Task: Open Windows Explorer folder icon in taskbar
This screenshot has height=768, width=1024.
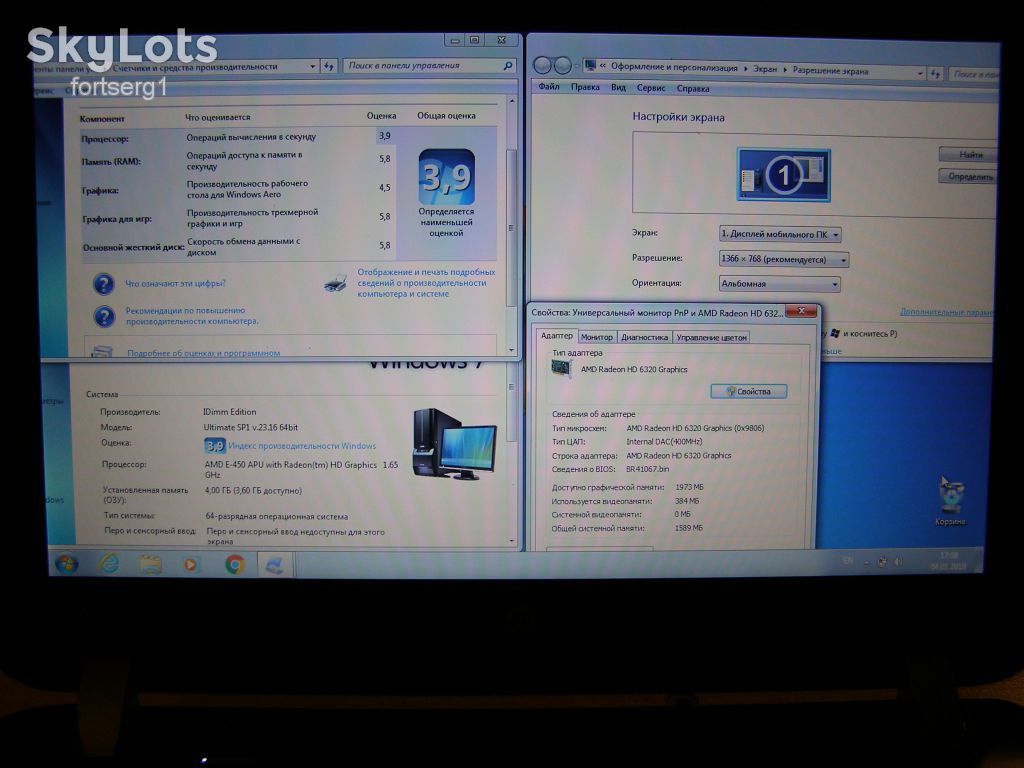Action: point(150,564)
